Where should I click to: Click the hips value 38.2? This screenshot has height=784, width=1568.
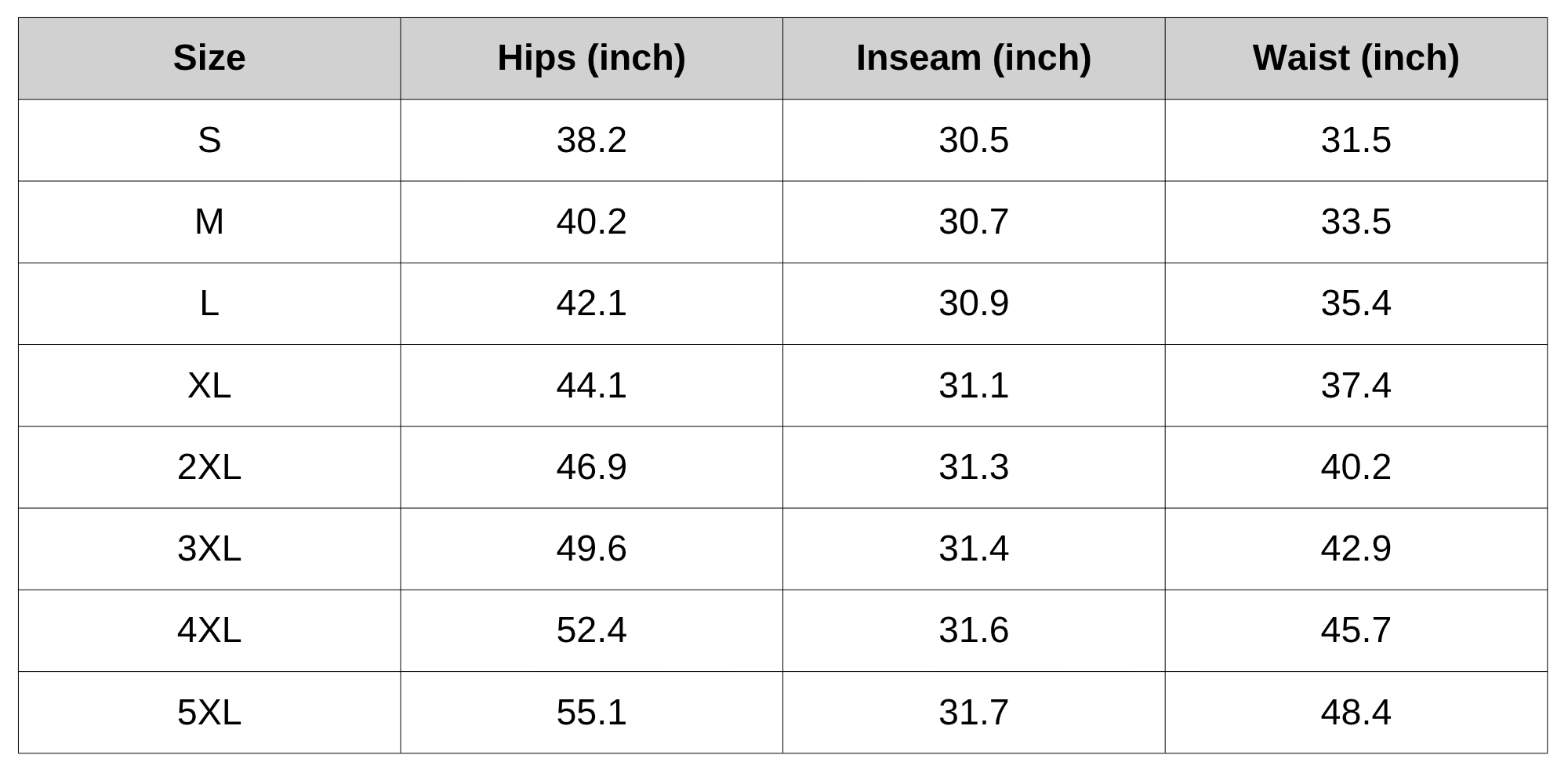[x=591, y=140]
